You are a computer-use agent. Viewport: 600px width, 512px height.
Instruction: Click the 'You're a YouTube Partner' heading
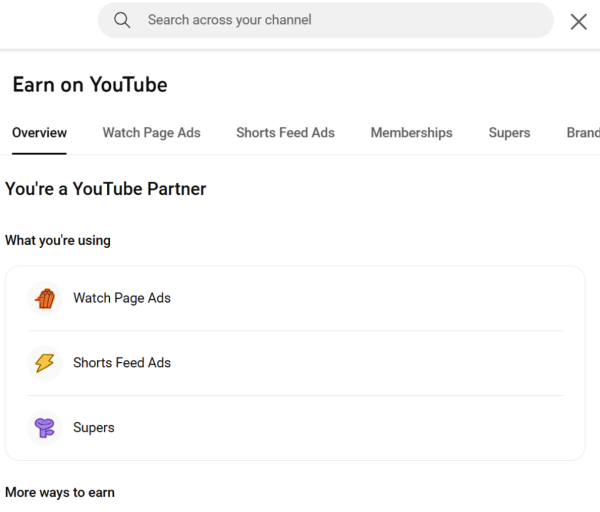tap(105, 188)
